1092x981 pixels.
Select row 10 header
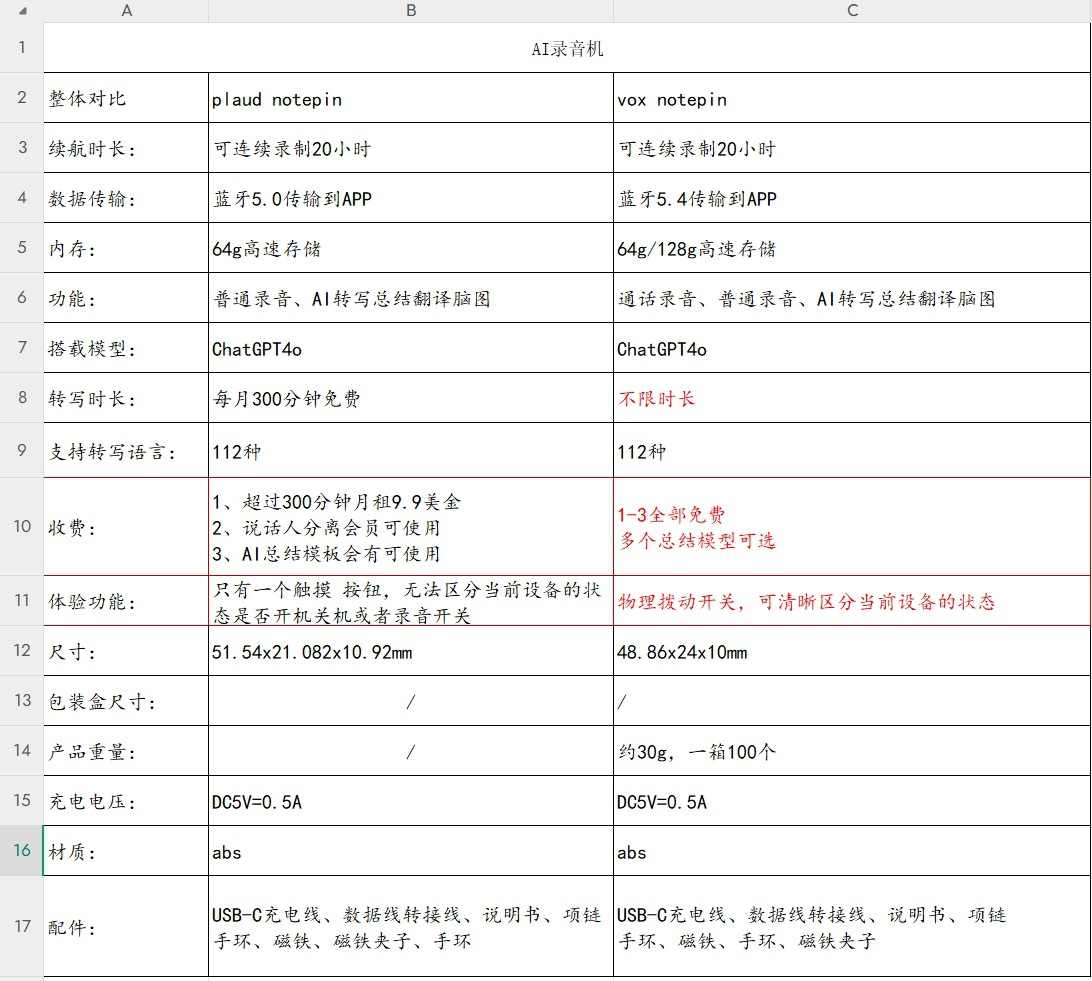22,526
